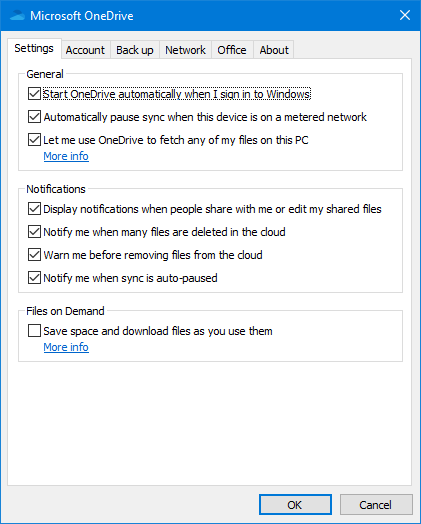Click the Notifications group heading
The image size is (421, 524).
tap(56, 189)
